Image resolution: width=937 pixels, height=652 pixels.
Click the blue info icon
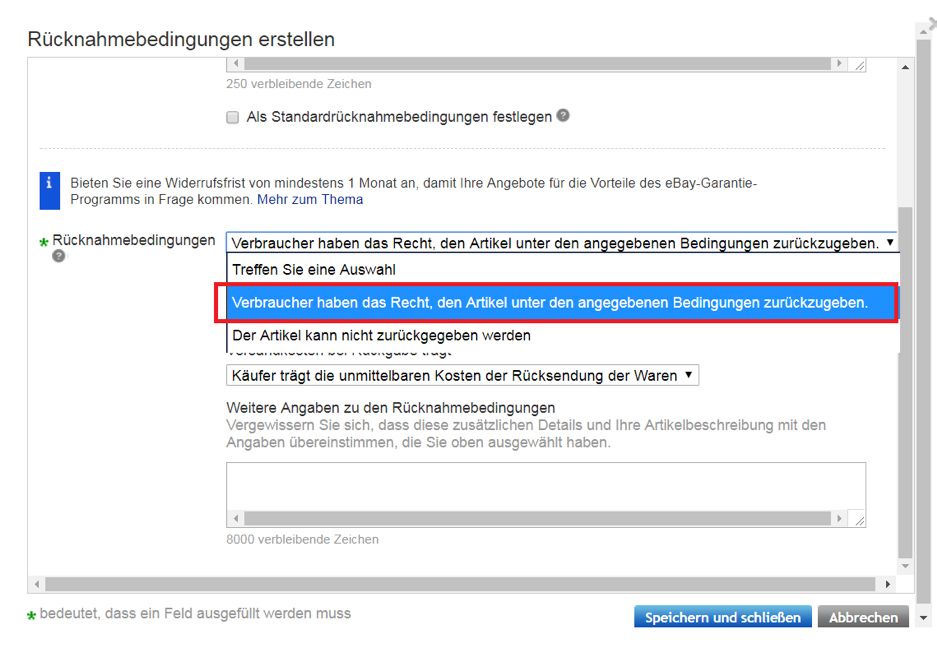click(50, 191)
